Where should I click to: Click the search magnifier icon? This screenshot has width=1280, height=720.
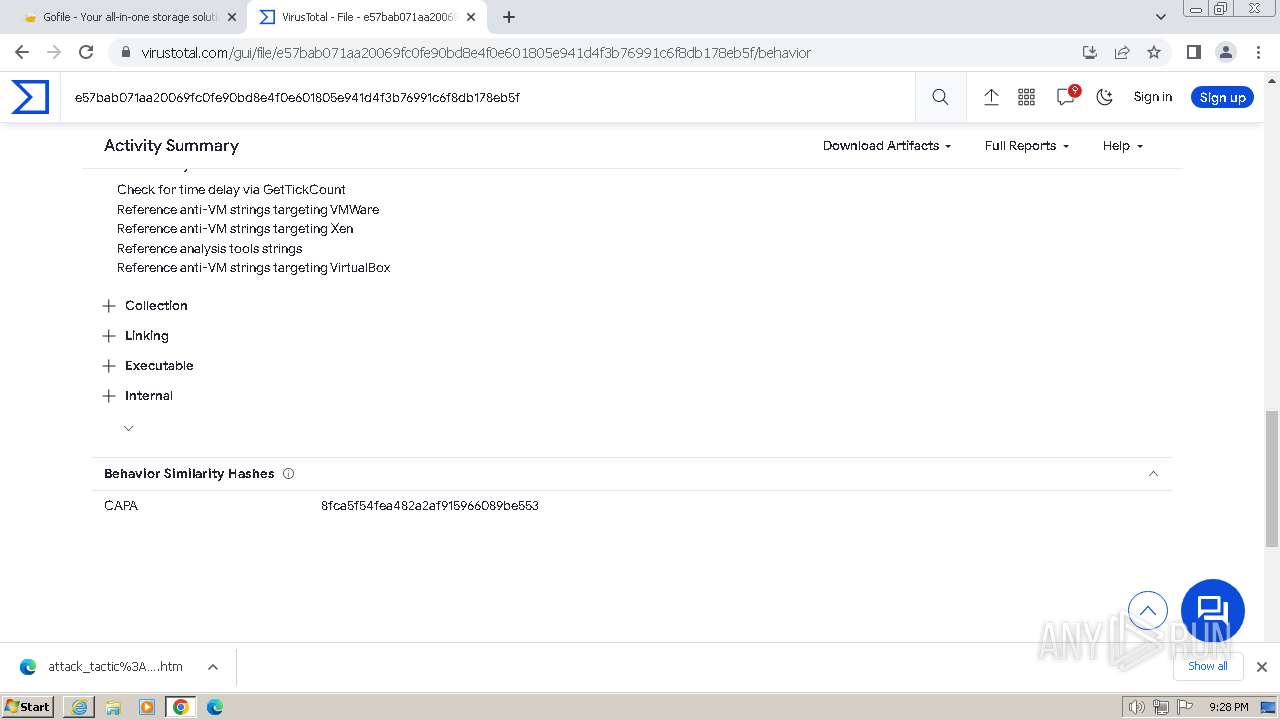pos(940,97)
